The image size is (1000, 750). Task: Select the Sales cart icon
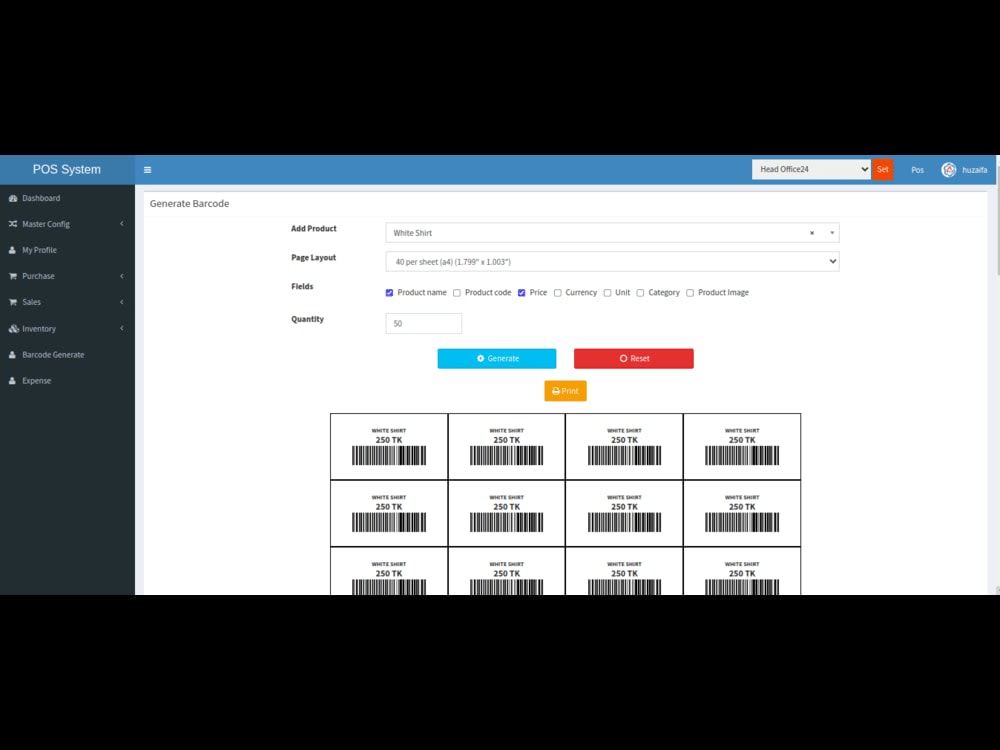14,302
